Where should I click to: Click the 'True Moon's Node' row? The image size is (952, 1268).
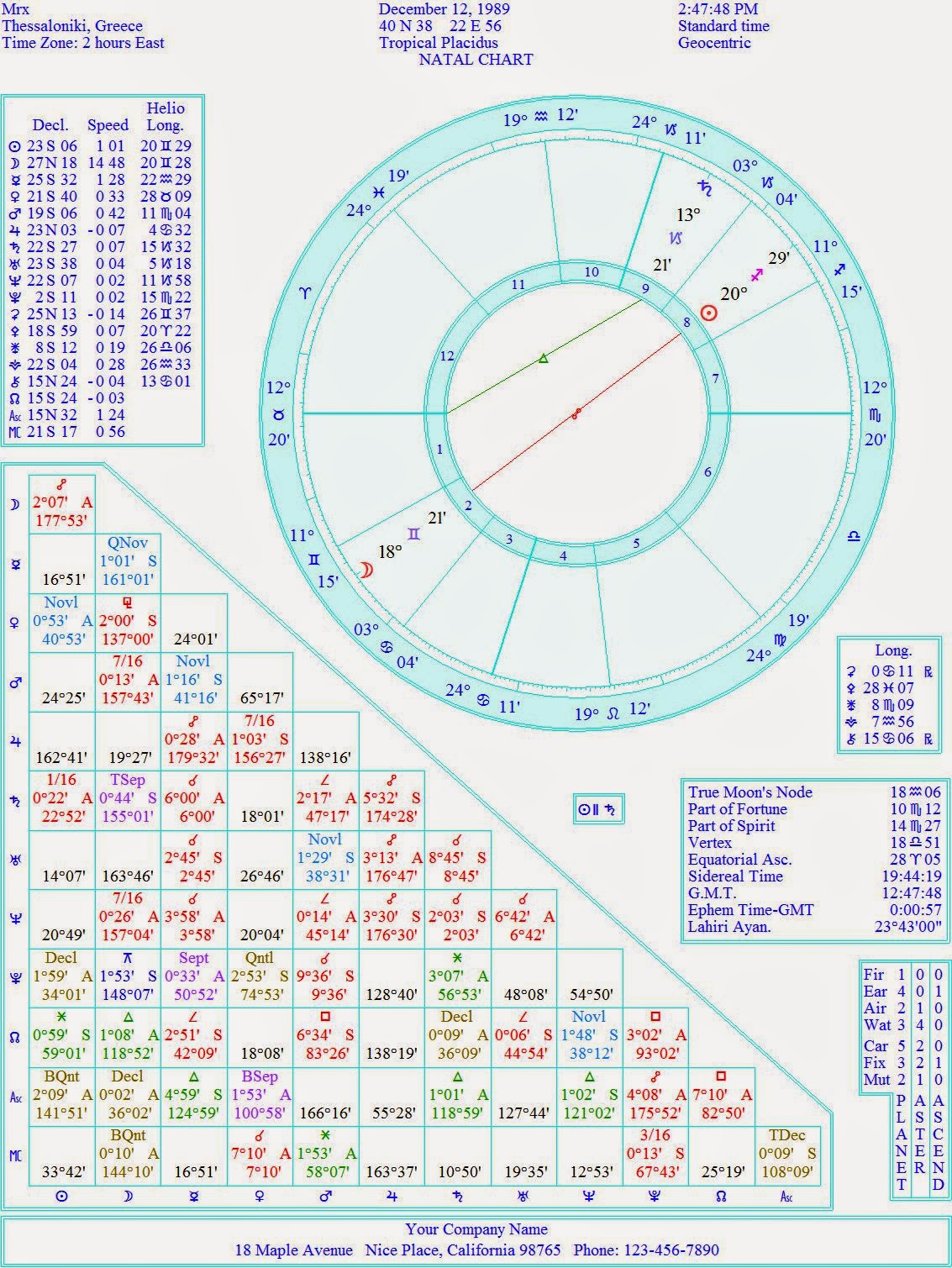point(814,792)
